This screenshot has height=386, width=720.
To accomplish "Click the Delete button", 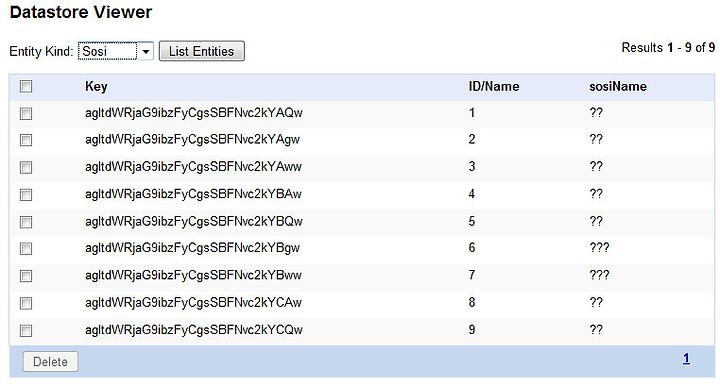I will (x=51, y=362).
